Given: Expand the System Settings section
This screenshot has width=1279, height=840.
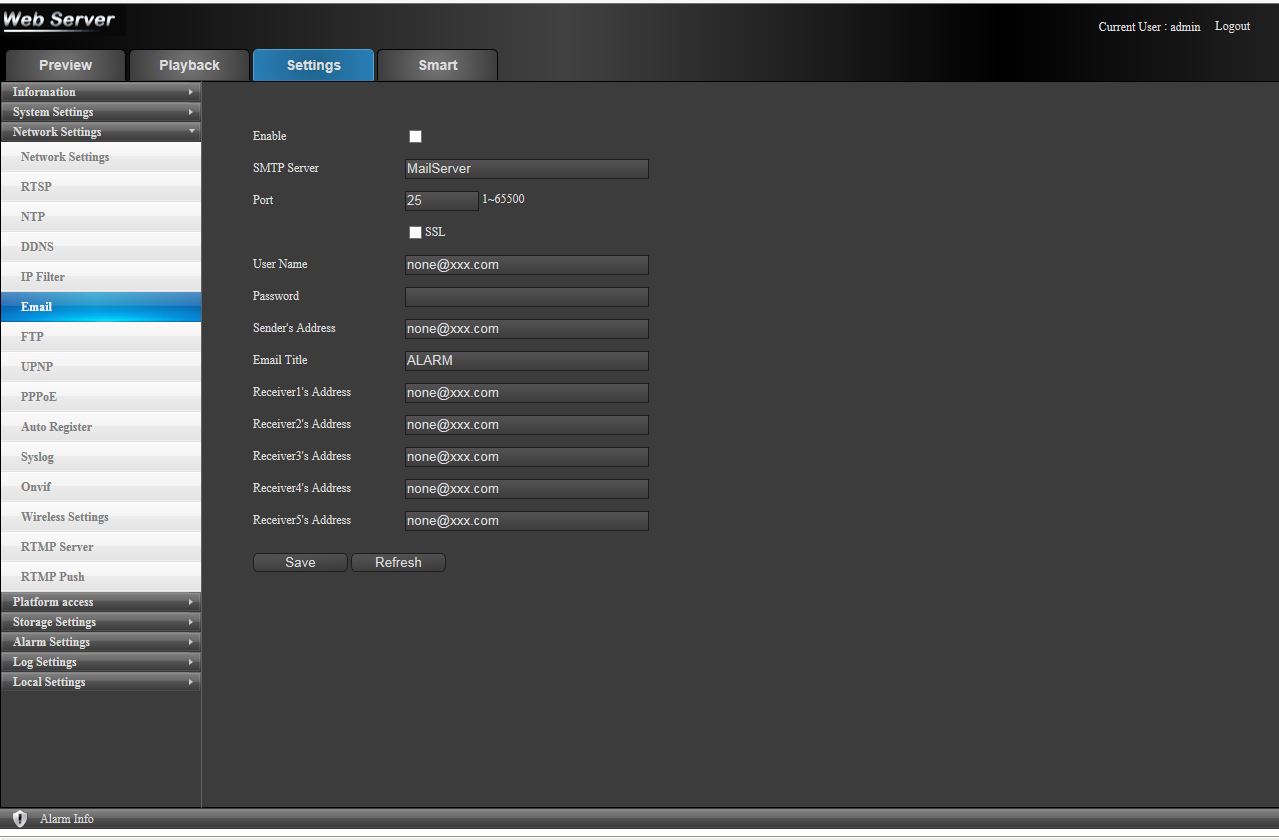Looking at the screenshot, I should pyautogui.click(x=100, y=112).
